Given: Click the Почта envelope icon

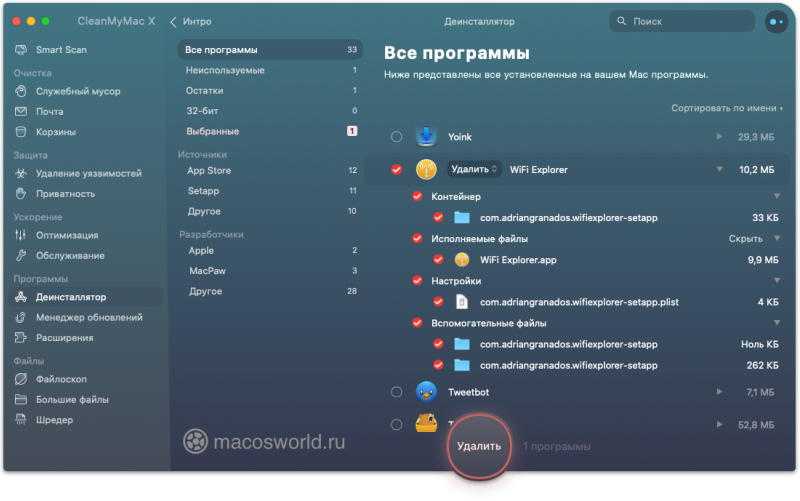Looking at the screenshot, I should (x=21, y=111).
